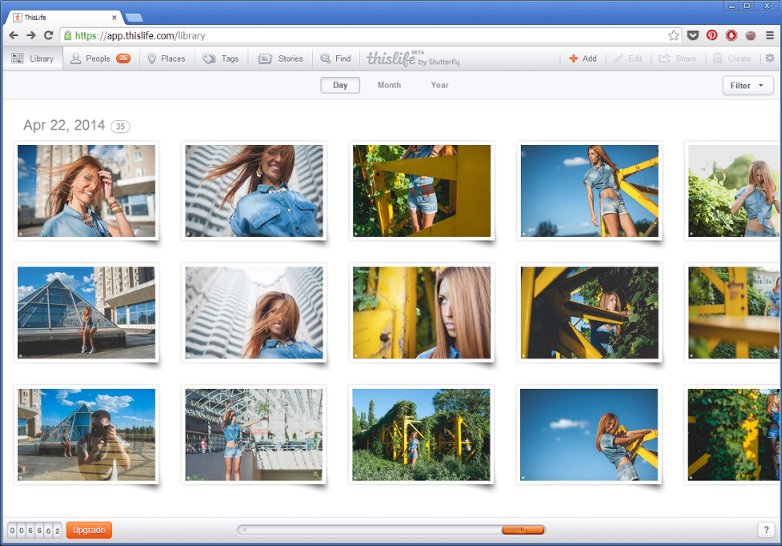The height and width of the screenshot is (546, 782).
Task: Close the ThisLife browser tab
Action: [x=114, y=17]
